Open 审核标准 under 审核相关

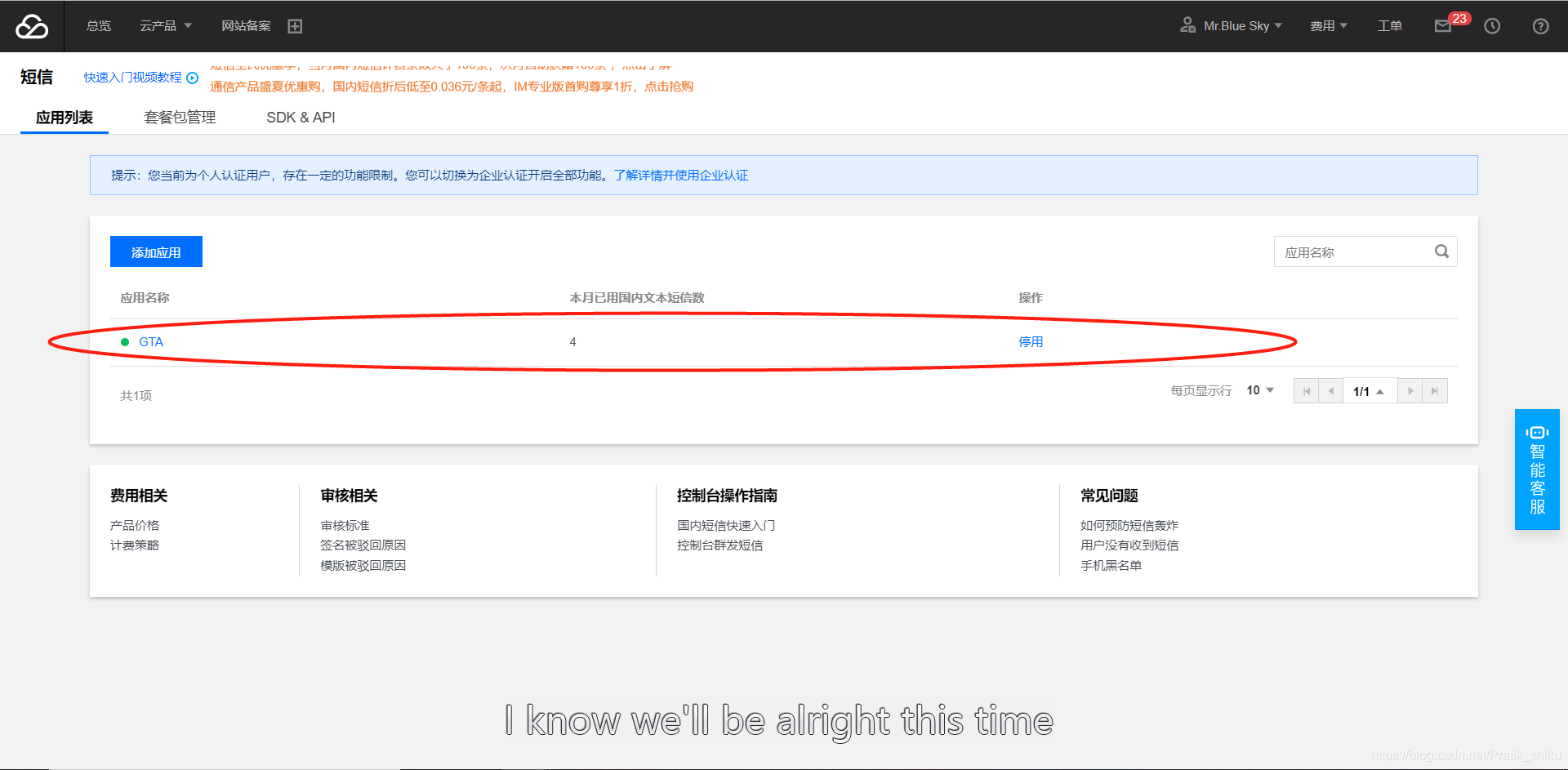345,526
